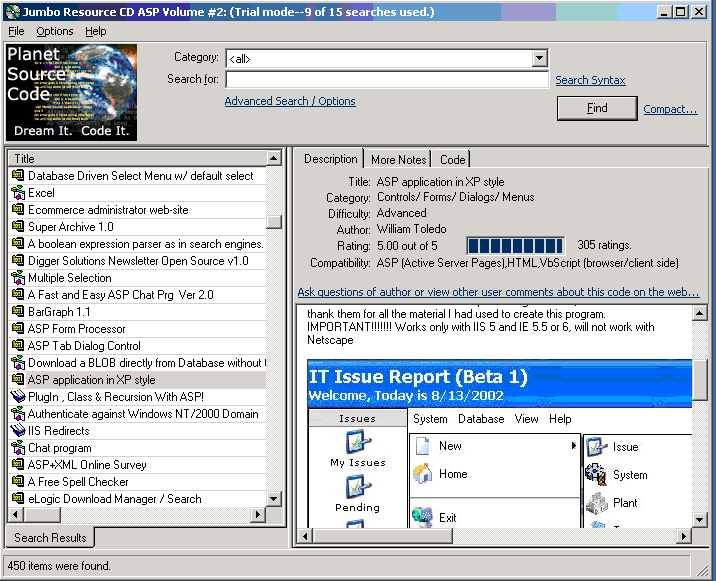This screenshot has width=716, height=581.
Task: Click the icon next to Authenticate against Windows NT
Action: click(18, 413)
